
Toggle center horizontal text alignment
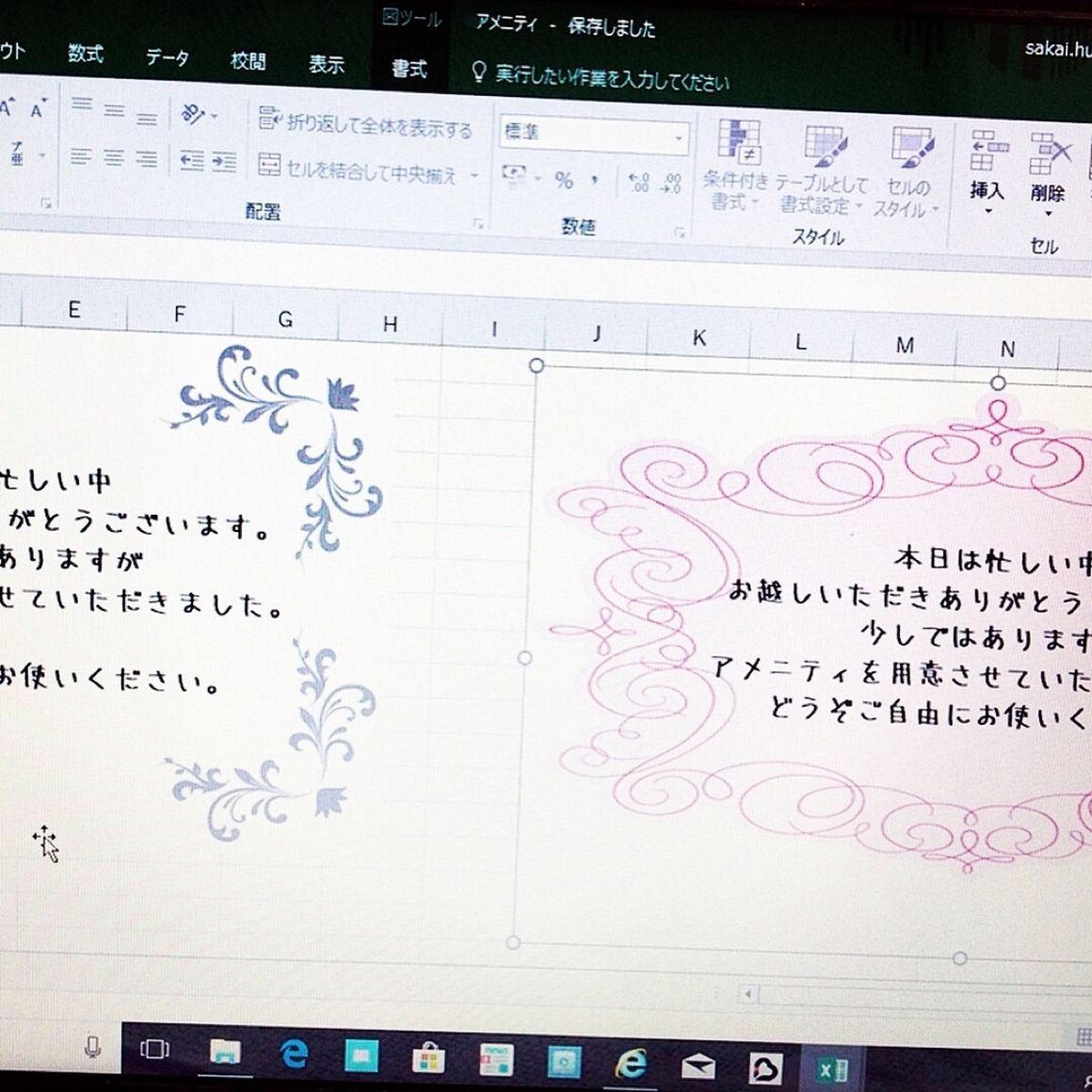pos(114,157)
